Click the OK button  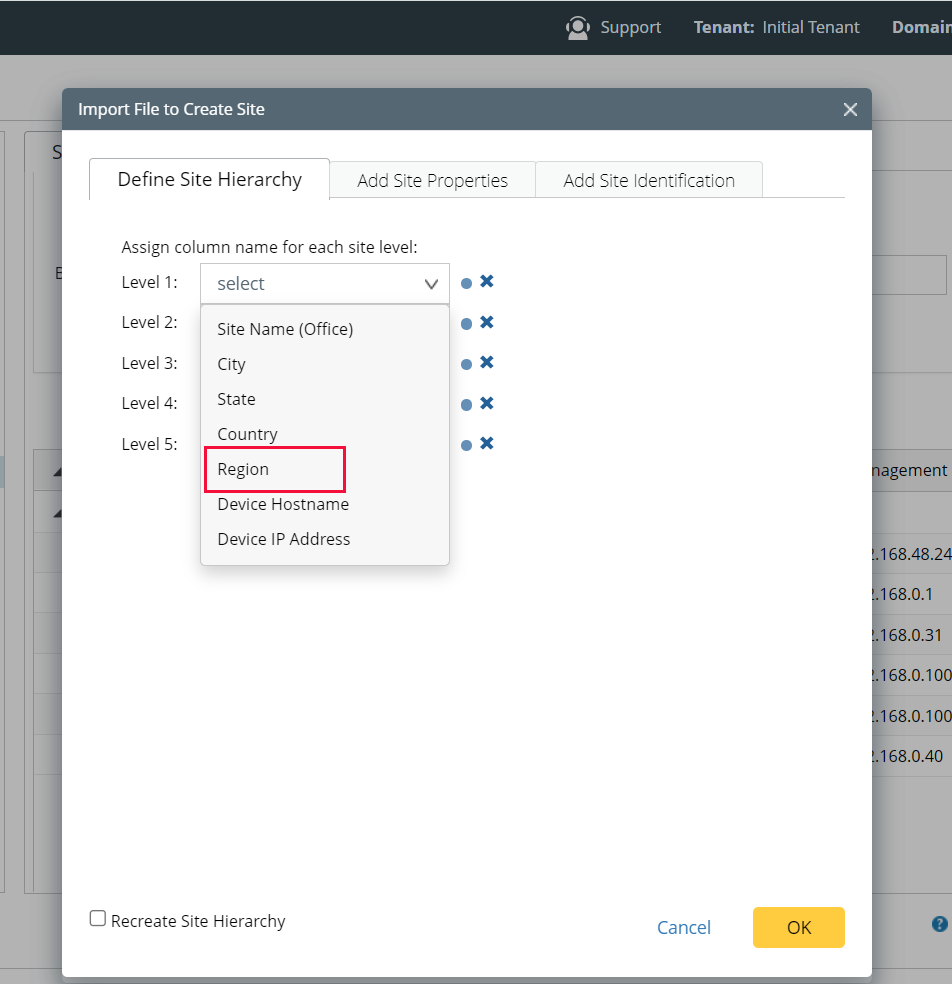tap(798, 927)
